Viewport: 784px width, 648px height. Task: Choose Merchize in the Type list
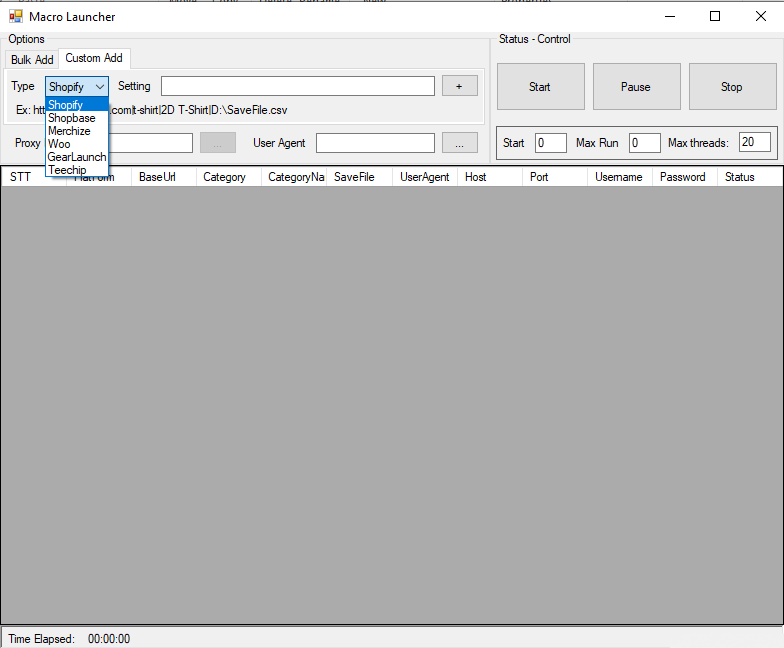pyautogui.click(x=69, y=131)
